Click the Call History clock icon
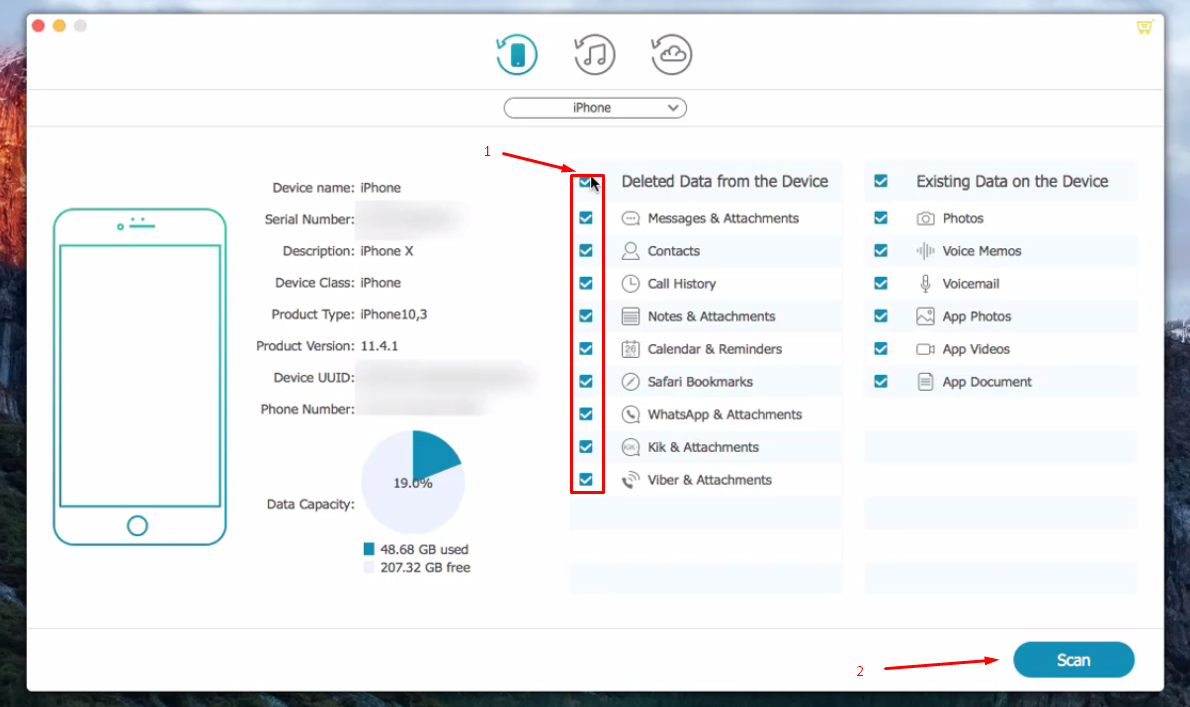Screen dimensions: 1190x707 point(631,284)
